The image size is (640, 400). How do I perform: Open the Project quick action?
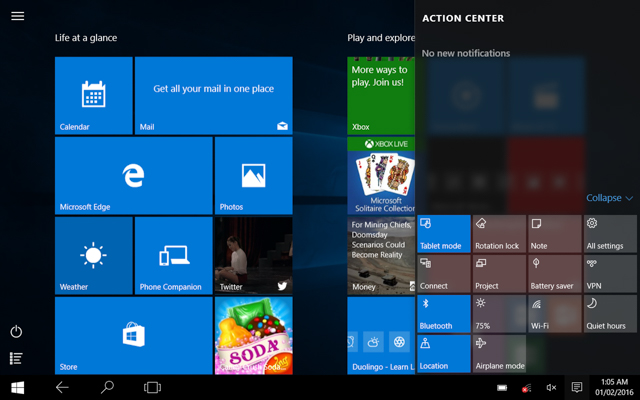tap(499, 274)
